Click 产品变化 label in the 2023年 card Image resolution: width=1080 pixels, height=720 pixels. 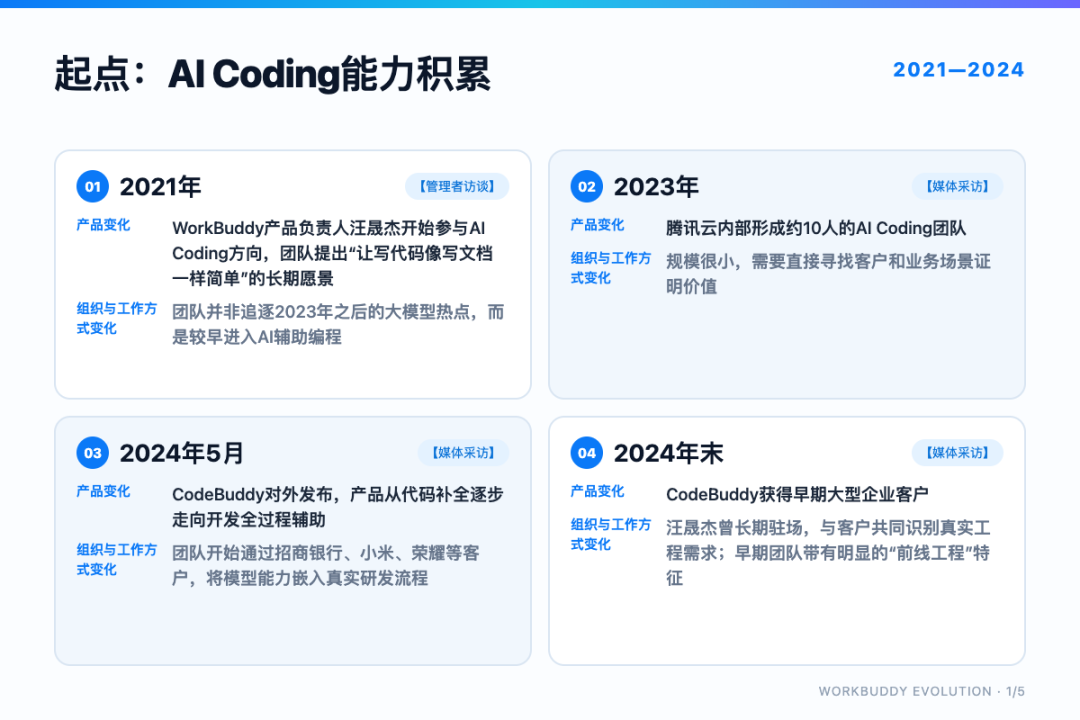pyautogui.click(x=597, y=225)
